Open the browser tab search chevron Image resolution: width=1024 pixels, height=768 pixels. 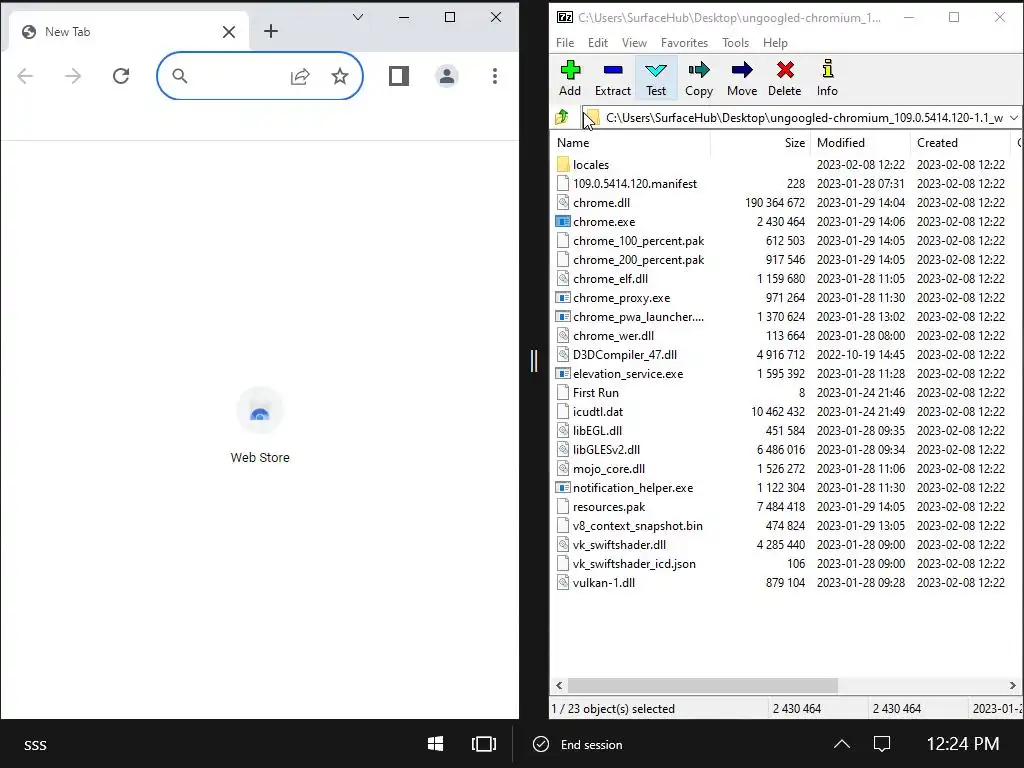pos(358,17)
